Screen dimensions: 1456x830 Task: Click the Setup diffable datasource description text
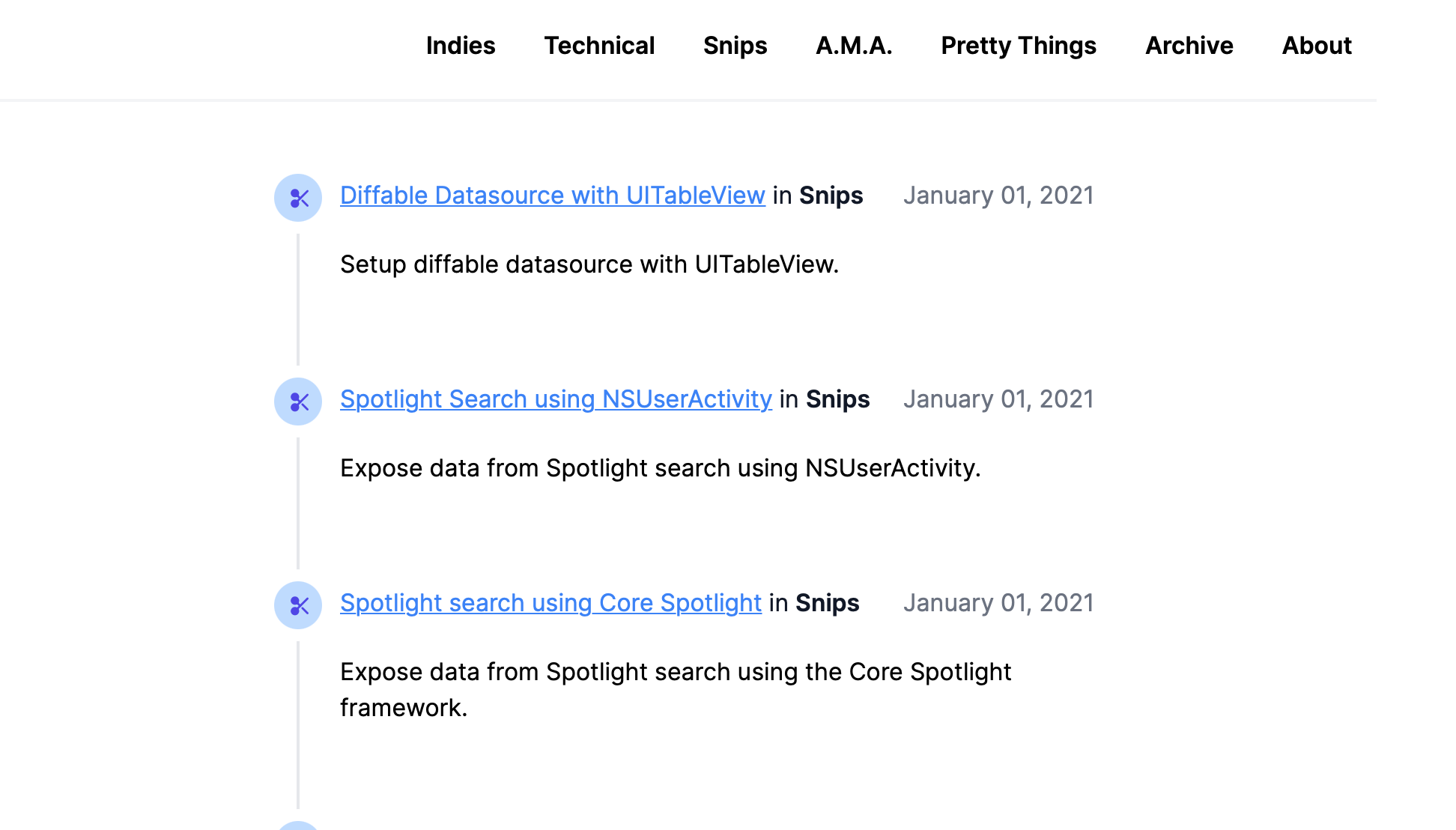coord(589,264)
